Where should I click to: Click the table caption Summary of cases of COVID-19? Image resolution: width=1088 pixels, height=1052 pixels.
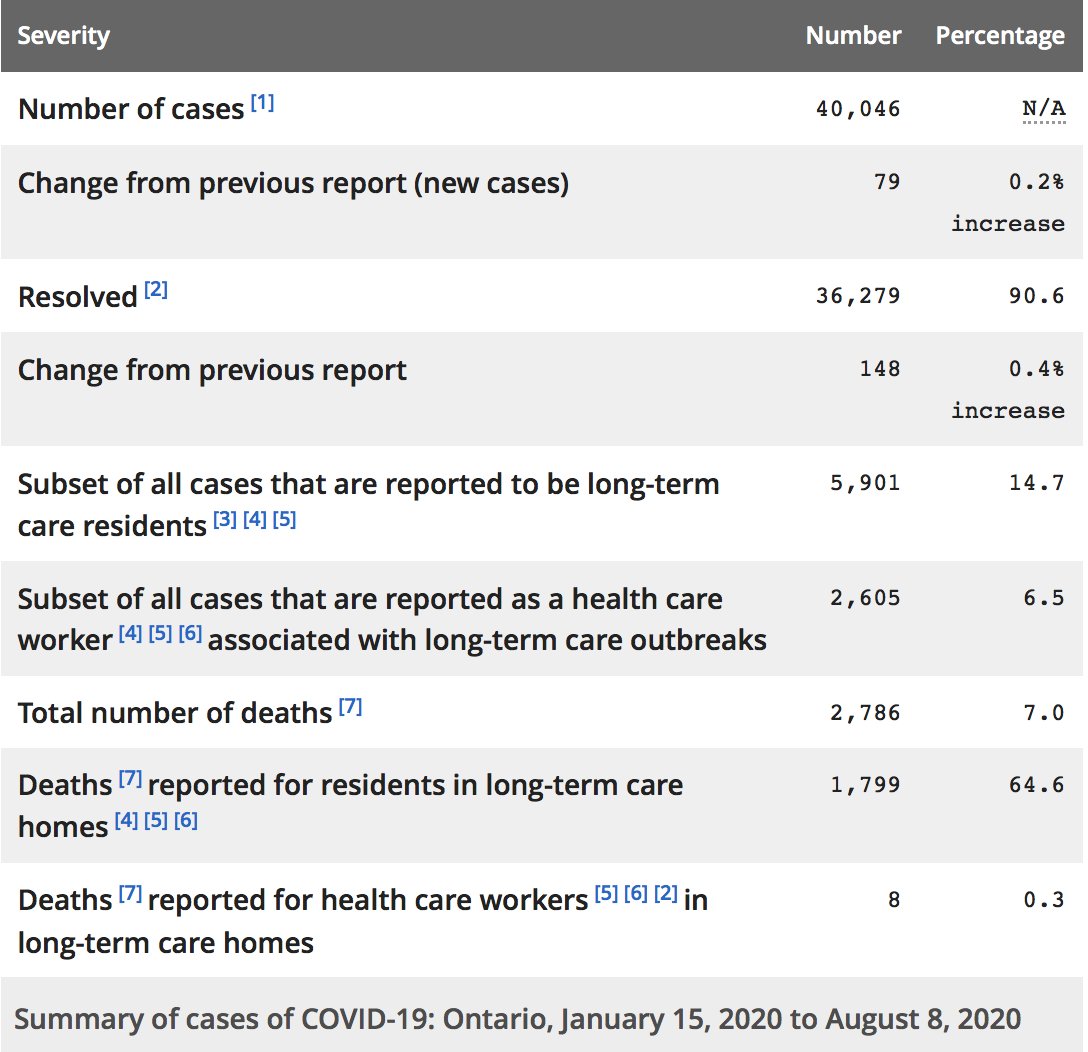pyautogui.click(x=518, y=1019)
